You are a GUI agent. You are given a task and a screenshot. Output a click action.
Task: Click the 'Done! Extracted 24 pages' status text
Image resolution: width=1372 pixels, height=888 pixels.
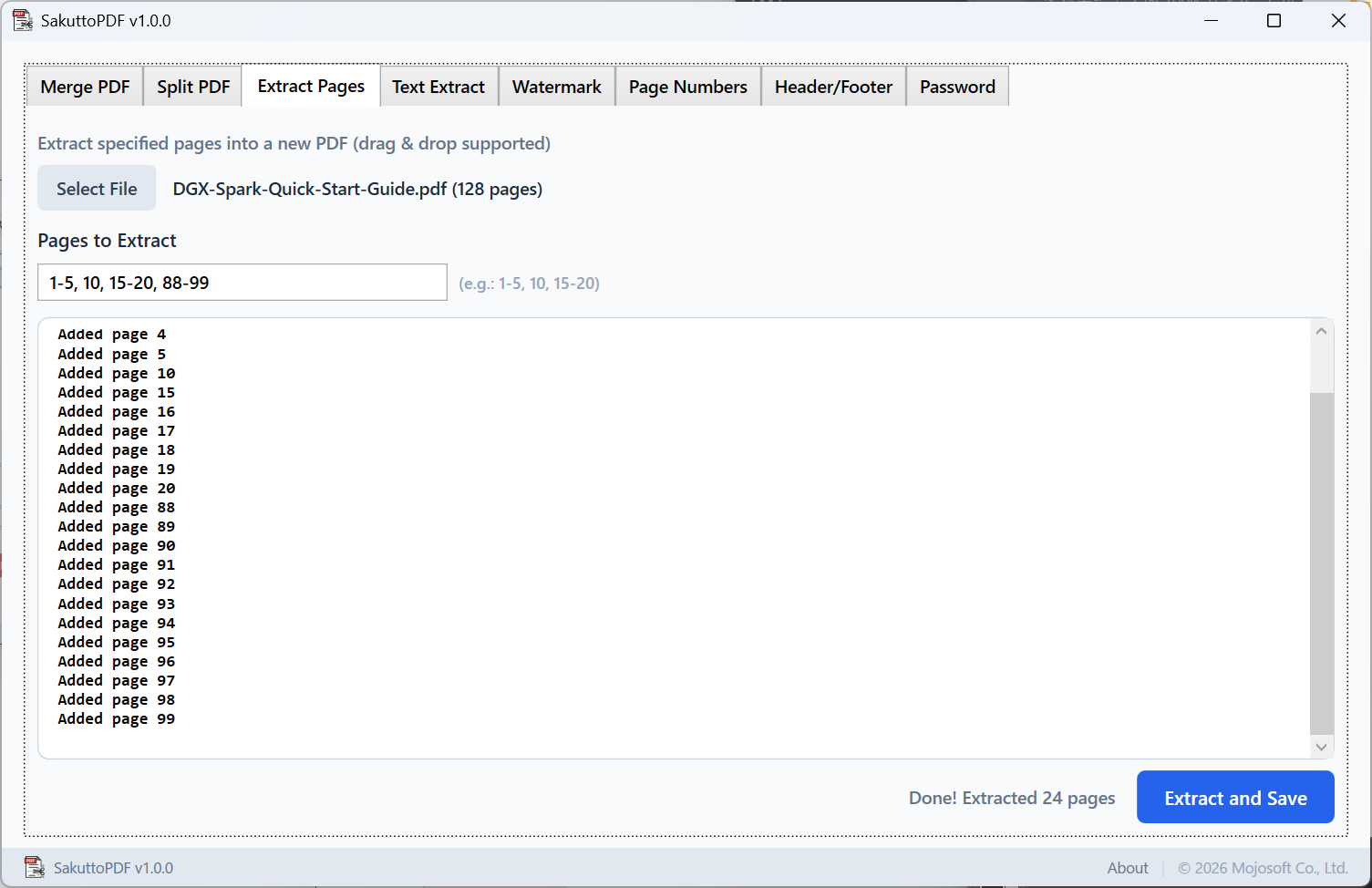[1011, 797]
